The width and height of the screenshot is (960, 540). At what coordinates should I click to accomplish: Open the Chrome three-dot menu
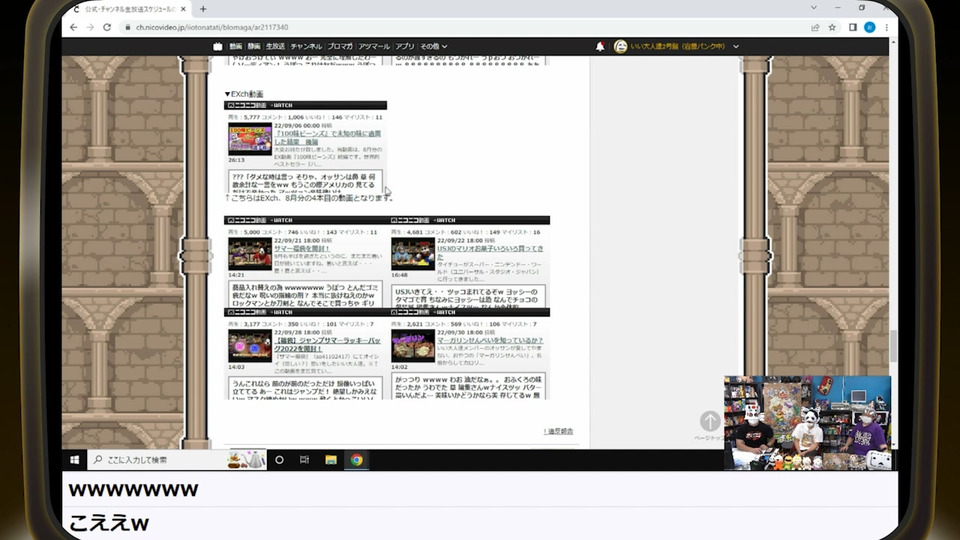tap(886, 27)
